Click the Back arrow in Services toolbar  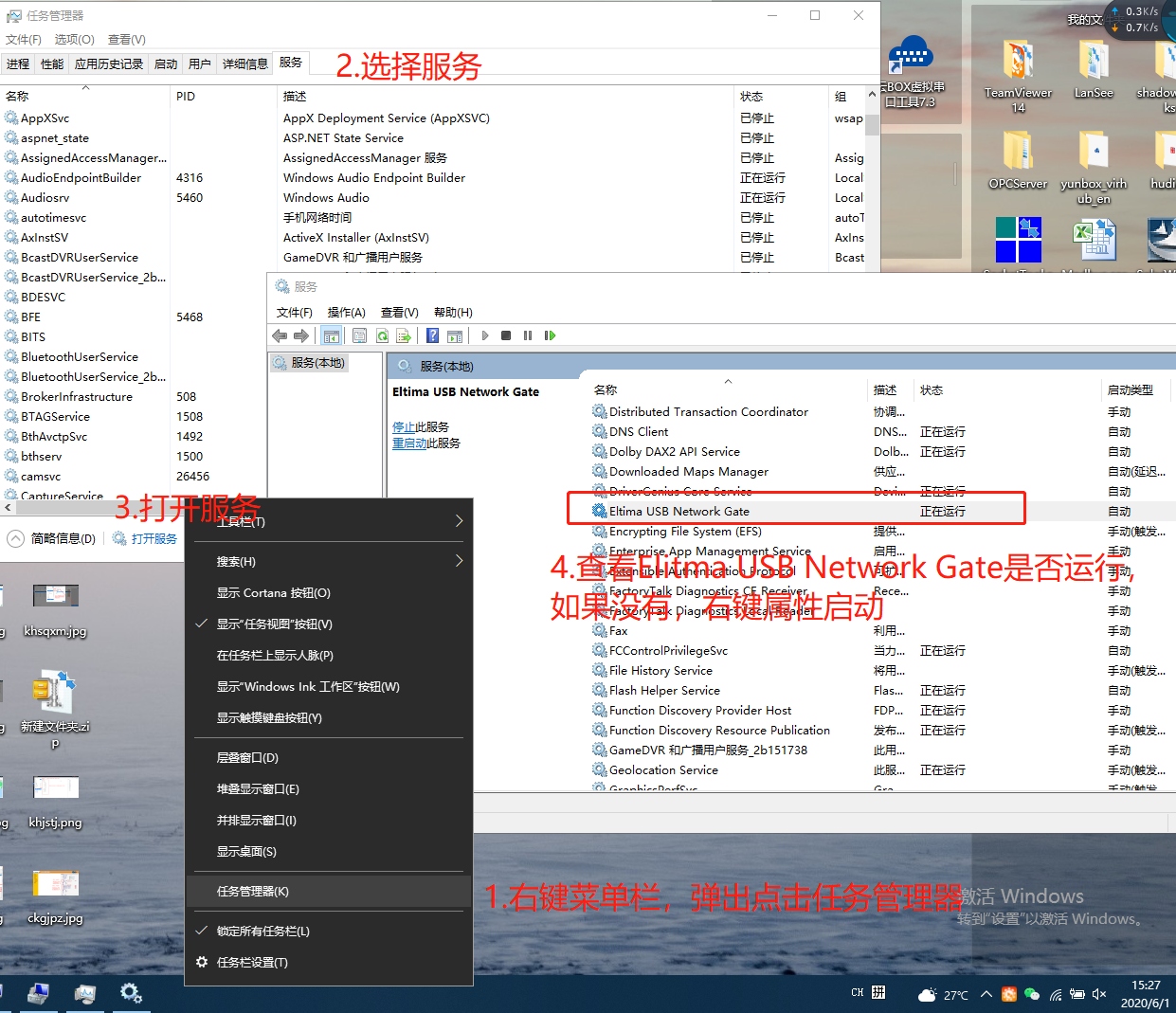[x=280, y=335]
